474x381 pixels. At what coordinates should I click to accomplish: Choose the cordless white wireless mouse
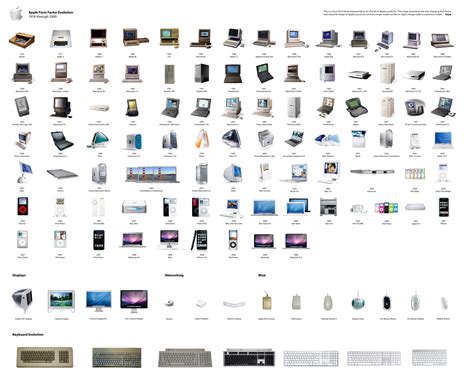pyautogui.click(x=444, y=303)
